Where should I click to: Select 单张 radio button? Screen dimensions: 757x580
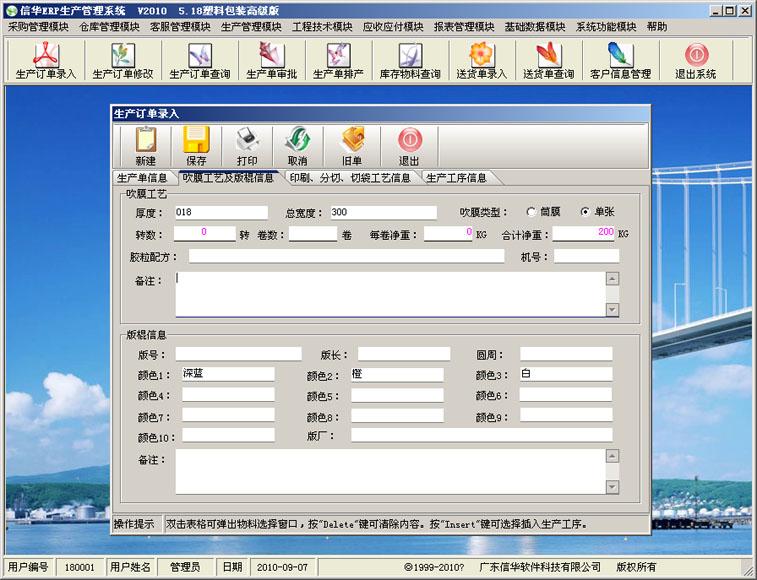pos(585,212)
